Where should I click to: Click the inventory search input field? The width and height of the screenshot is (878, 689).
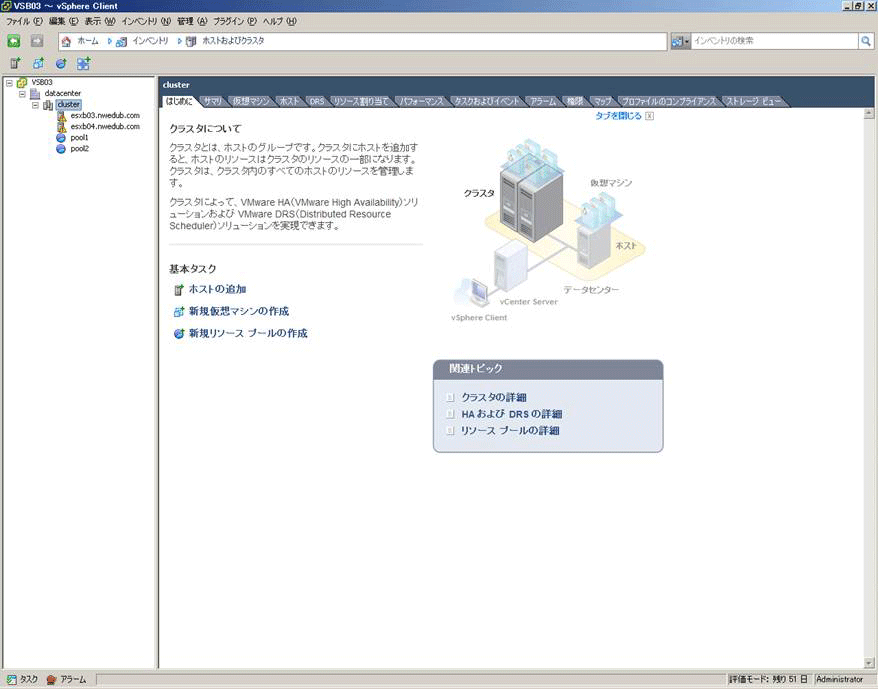click(x=774, y=41)
